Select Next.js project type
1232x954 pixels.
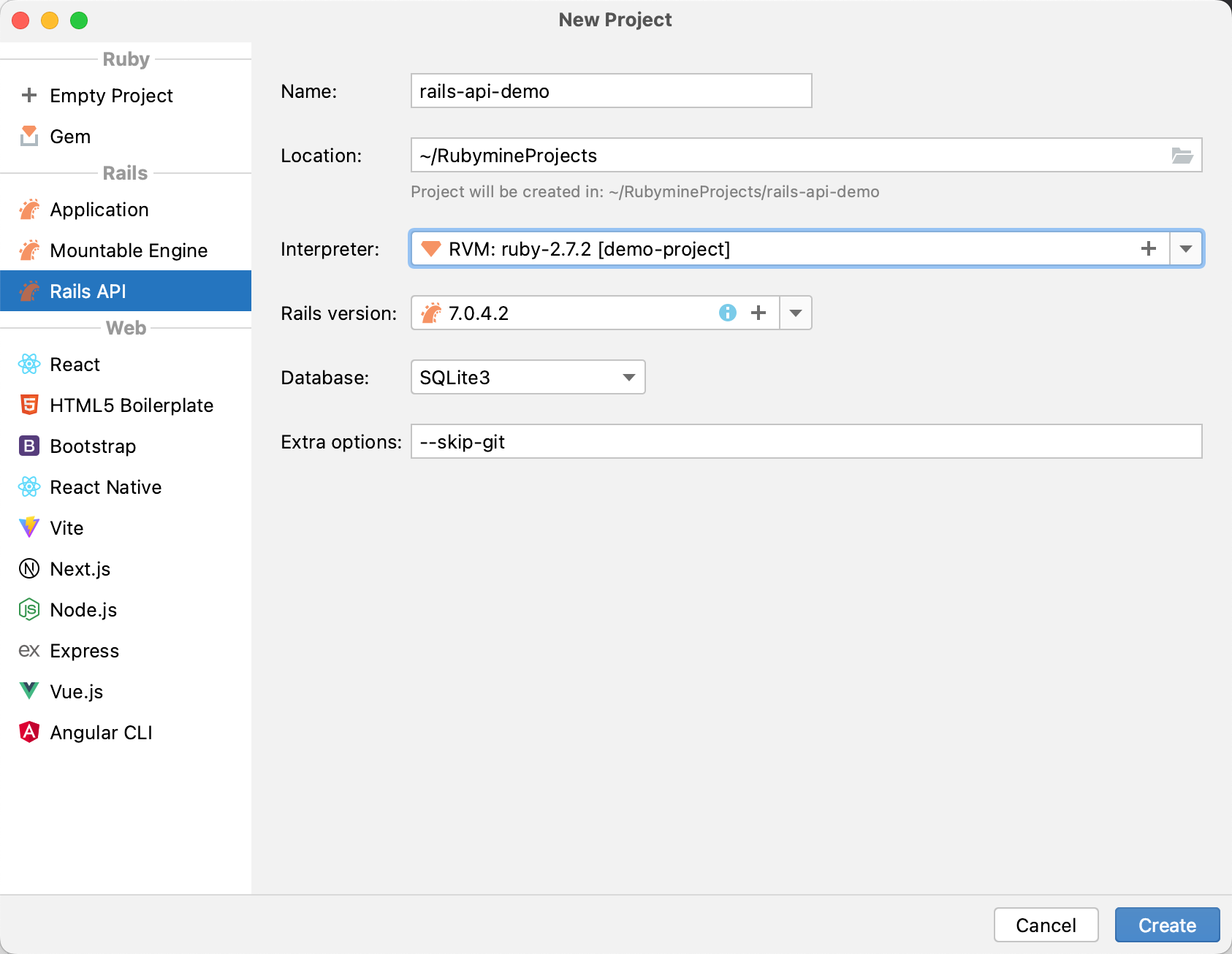coord(126,568)
